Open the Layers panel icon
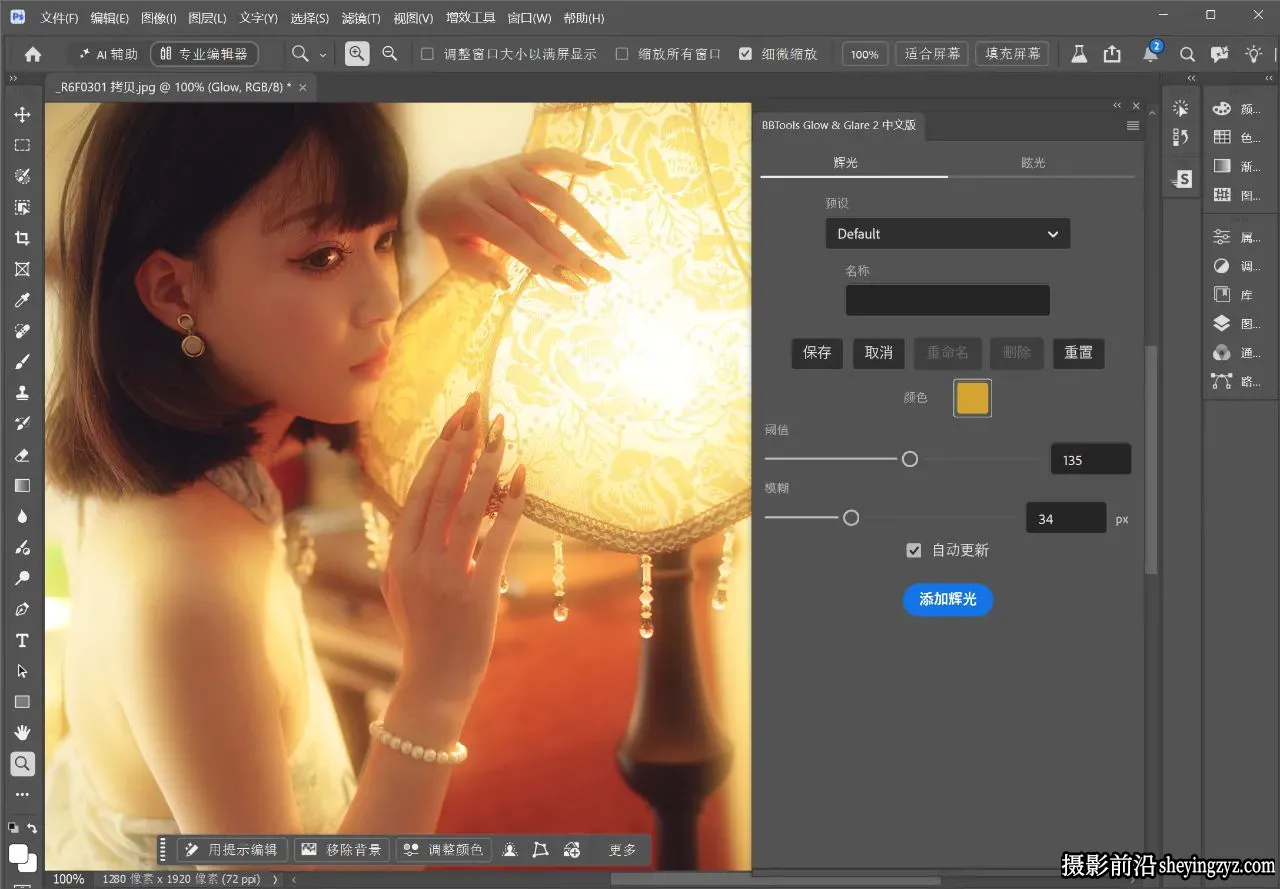The image size is (1280, 889). 1221,323
